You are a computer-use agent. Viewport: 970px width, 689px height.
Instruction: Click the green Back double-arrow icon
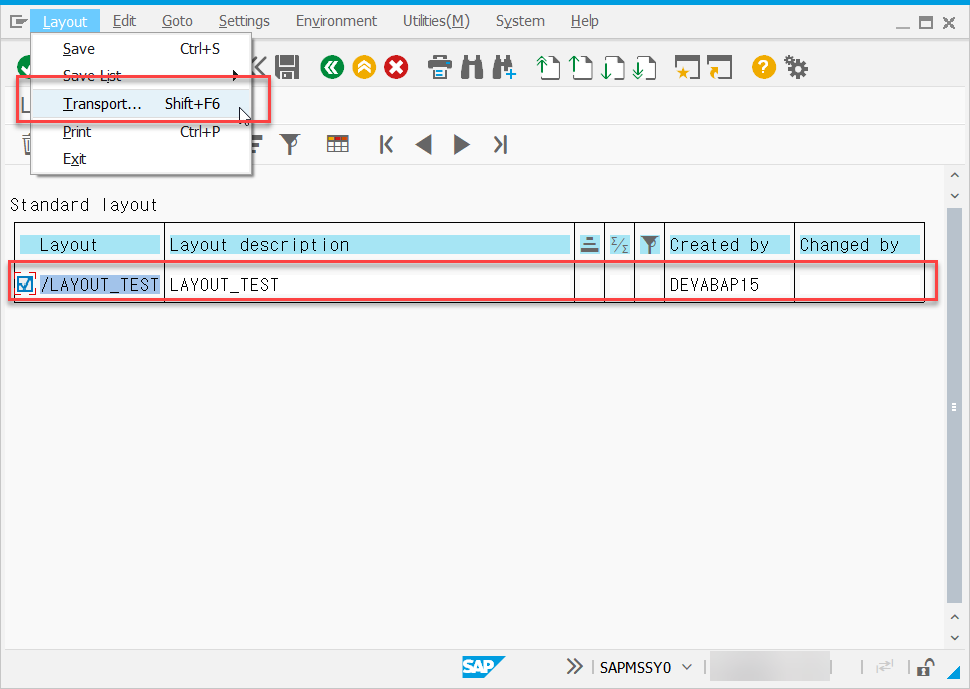pos(332,67)
